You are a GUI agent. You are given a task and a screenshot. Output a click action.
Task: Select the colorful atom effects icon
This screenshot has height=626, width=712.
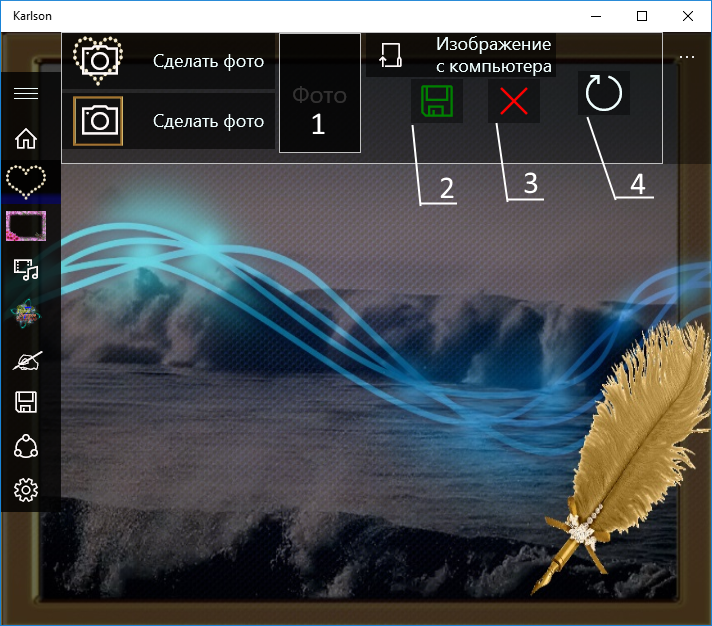point(26,314)
